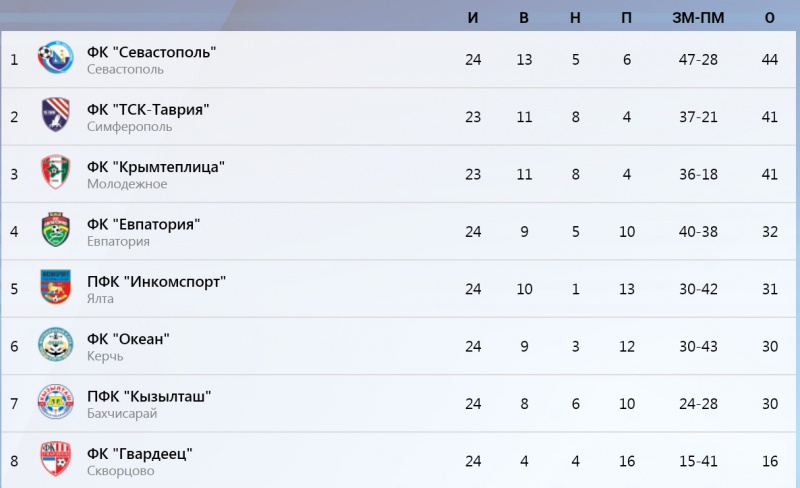This screenshot has width=800, height=488.
Task: Open the ФК "Севастополь" team link
Action: [152, 52]
